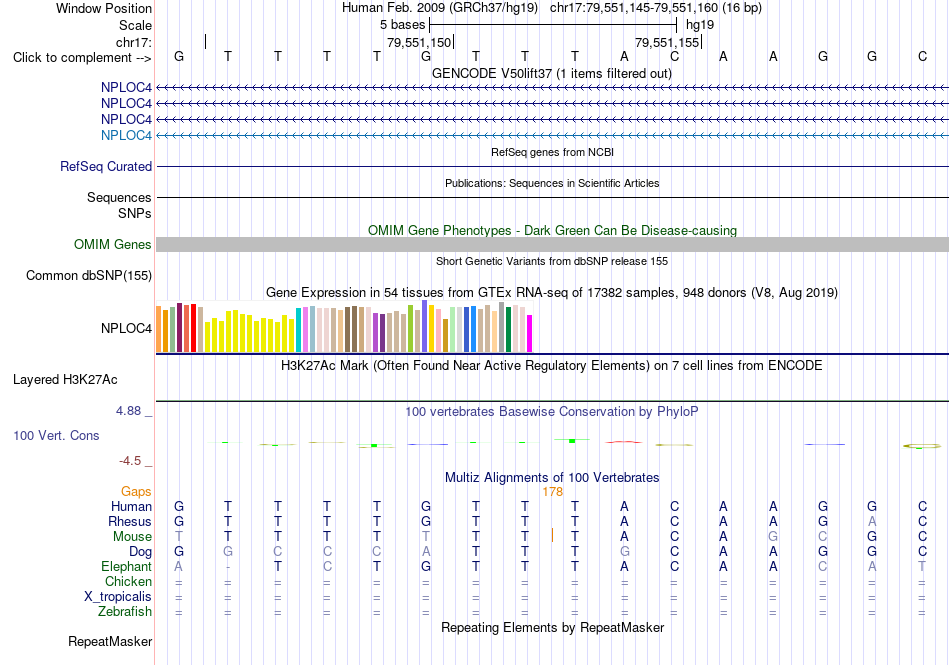950x665 pixels.
Task: Click the 'chr17:' ruler label
Action: click(133, 42)
